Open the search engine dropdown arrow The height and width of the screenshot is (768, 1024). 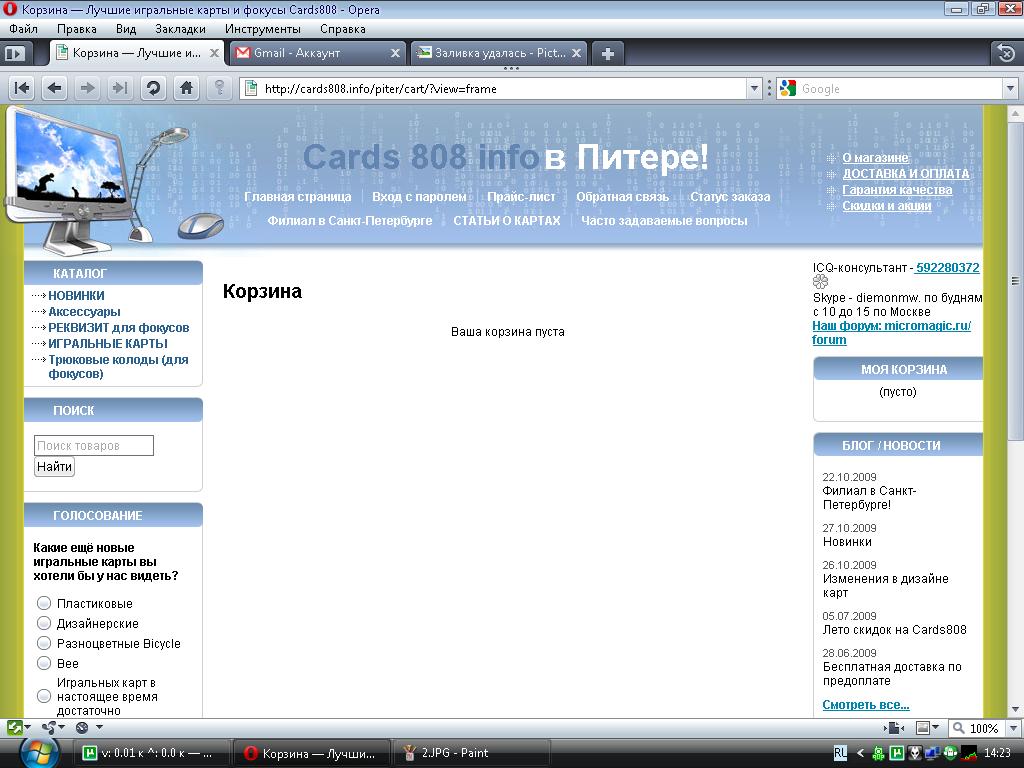pos(1010,88)
